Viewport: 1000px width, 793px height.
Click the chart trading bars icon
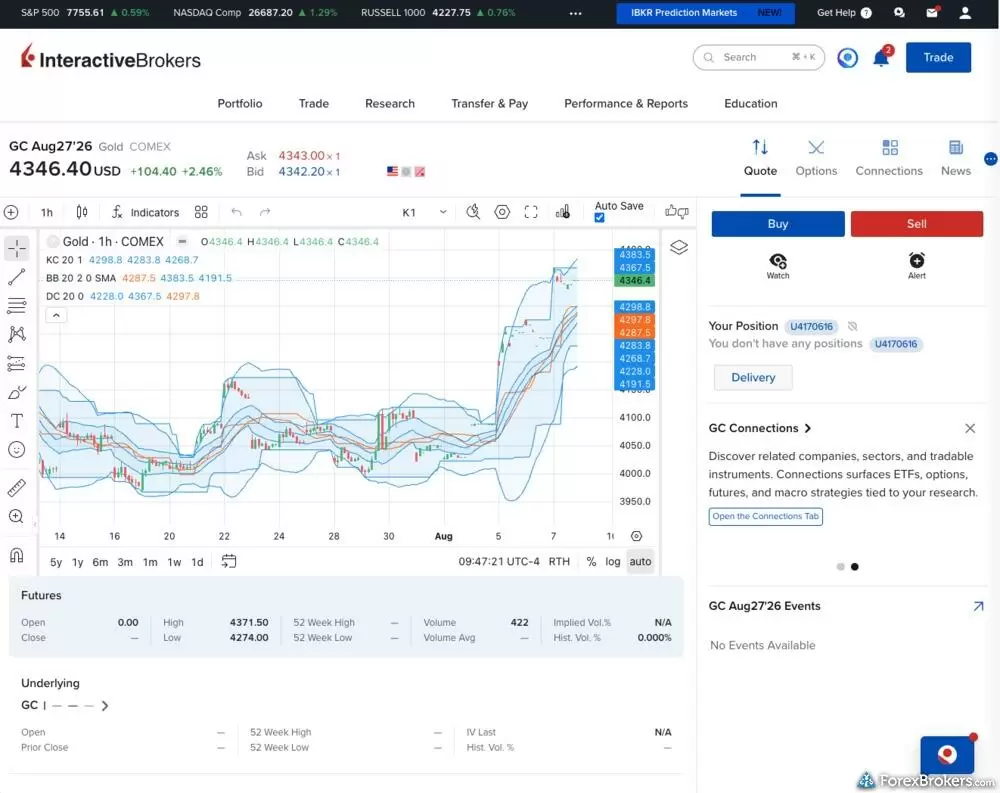tap(562, 212)
